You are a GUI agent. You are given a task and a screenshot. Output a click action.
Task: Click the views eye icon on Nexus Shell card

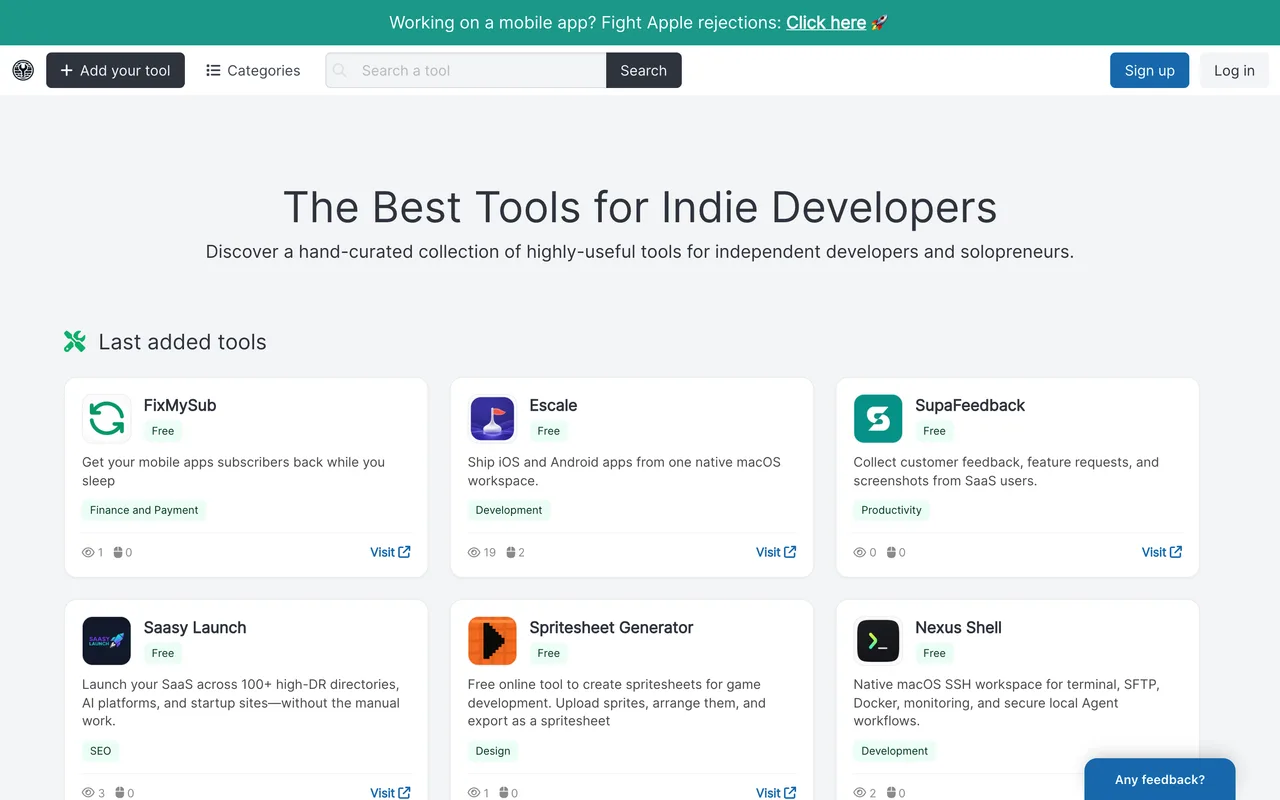(860, 793)
